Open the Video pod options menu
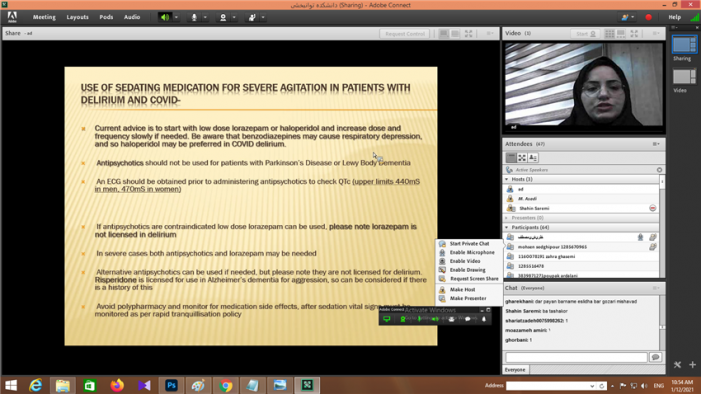 [x=656, y=34]
